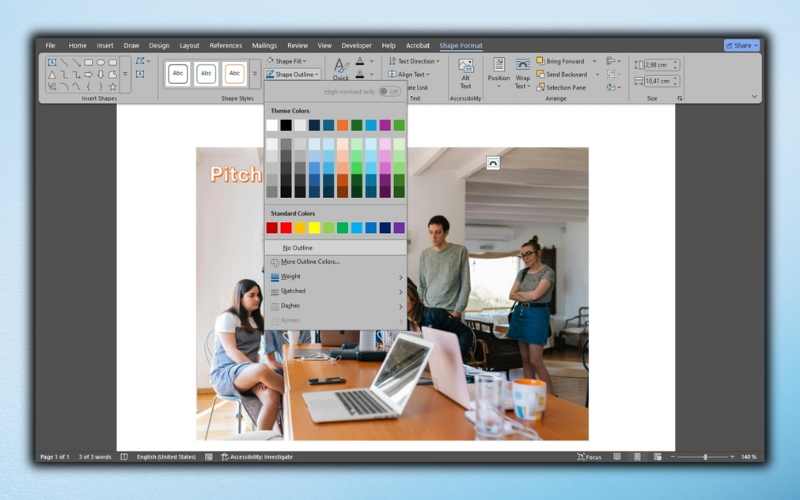The width and height of the screenshot is (800, 500).
Task: Click the macro recording icon in status bar
Action: 209,457
